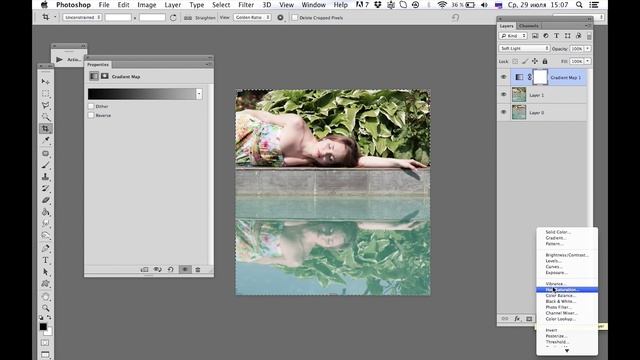Image resolution: width=640 pixels, height=360 pixels.
Task: Click the foreground black color swatch
Action: 43,327
